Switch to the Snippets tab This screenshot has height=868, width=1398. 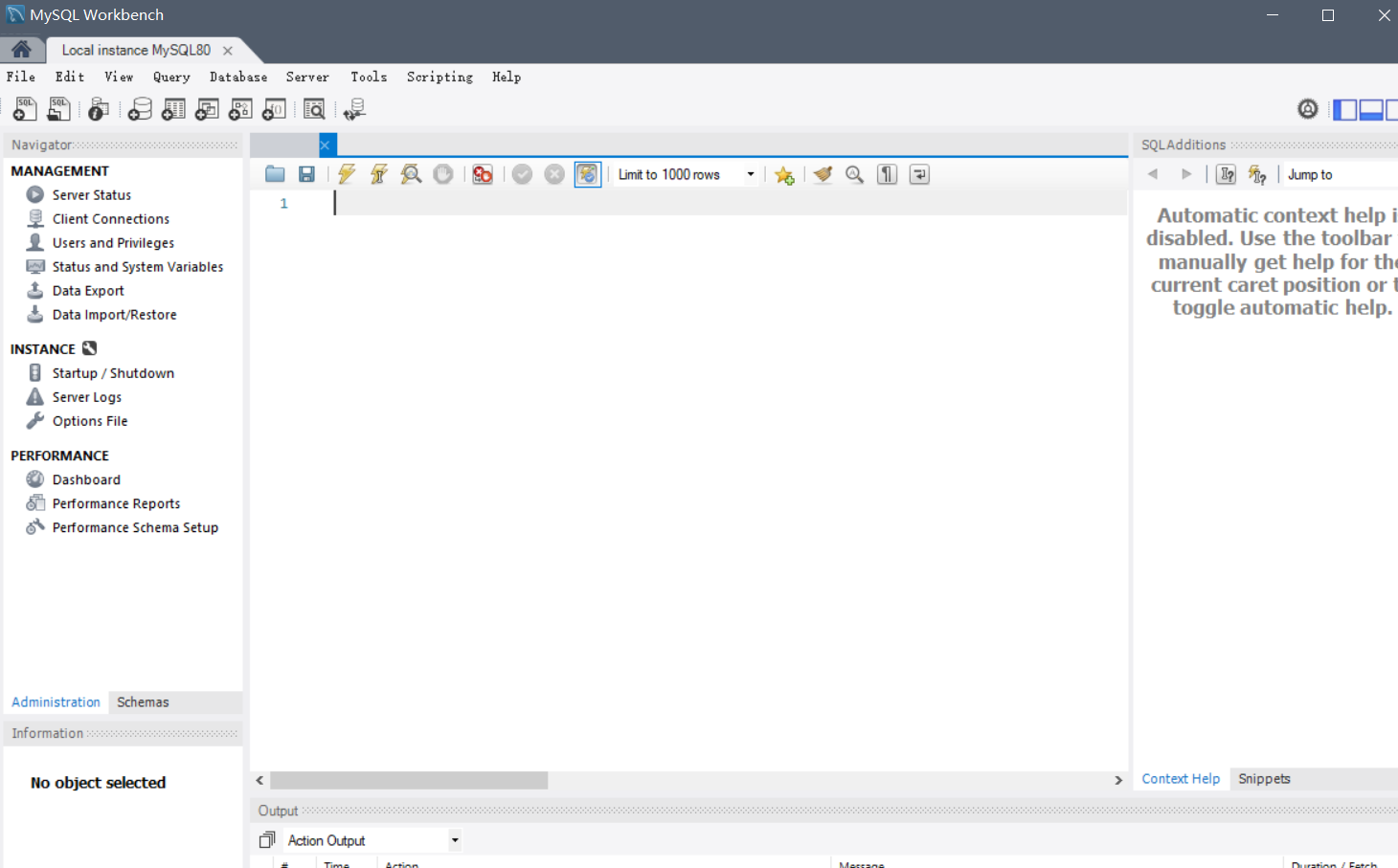pyautogui.click(x=1264, y=778)
